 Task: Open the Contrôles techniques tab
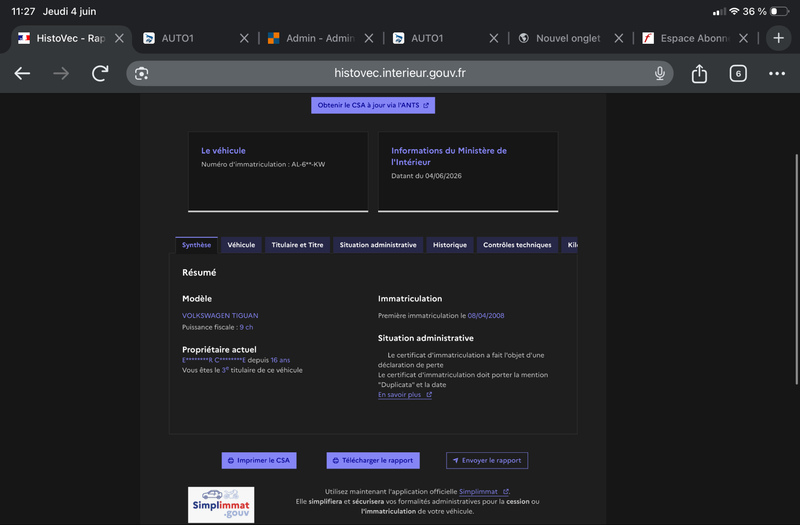click(517, 245)
